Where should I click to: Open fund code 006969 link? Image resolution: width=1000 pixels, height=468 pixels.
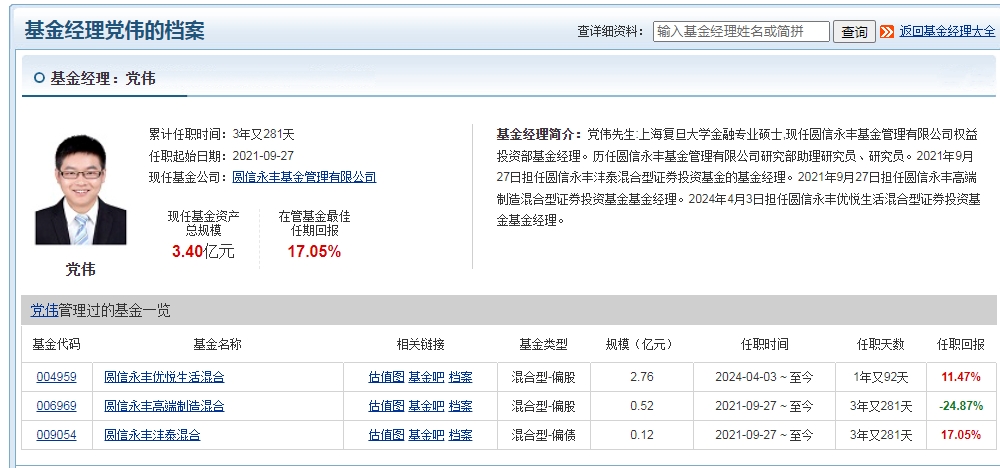pos(56,406)
